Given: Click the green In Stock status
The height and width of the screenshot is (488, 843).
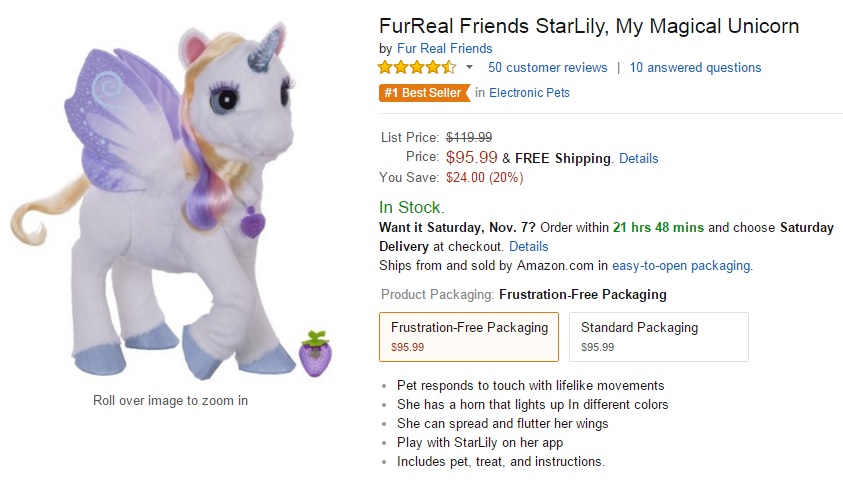Looking at the screenshot, I should [x=411, y=207].
